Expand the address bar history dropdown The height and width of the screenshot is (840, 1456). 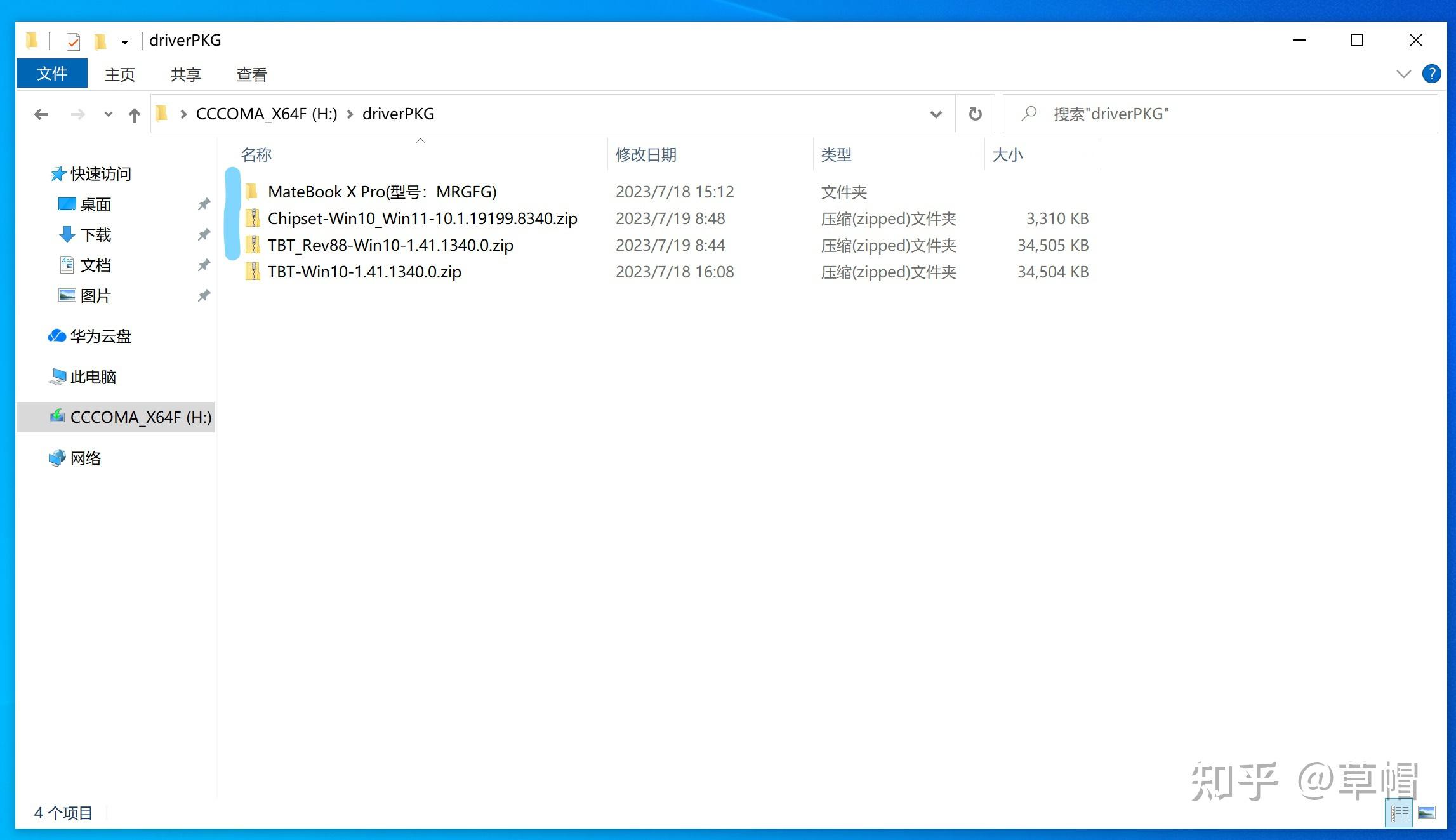tap(936, 114)
